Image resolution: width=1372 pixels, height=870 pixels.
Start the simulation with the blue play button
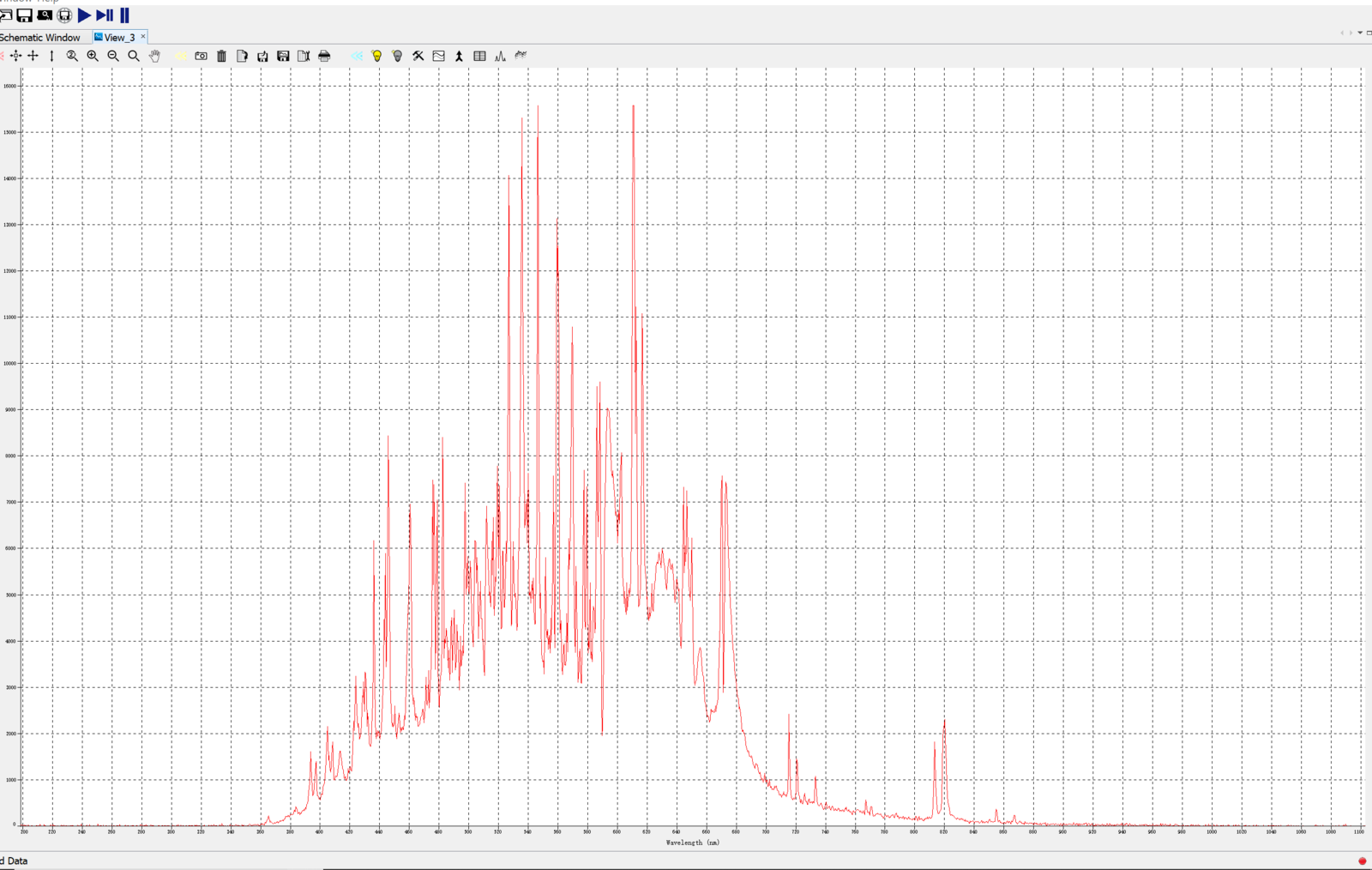84,15
